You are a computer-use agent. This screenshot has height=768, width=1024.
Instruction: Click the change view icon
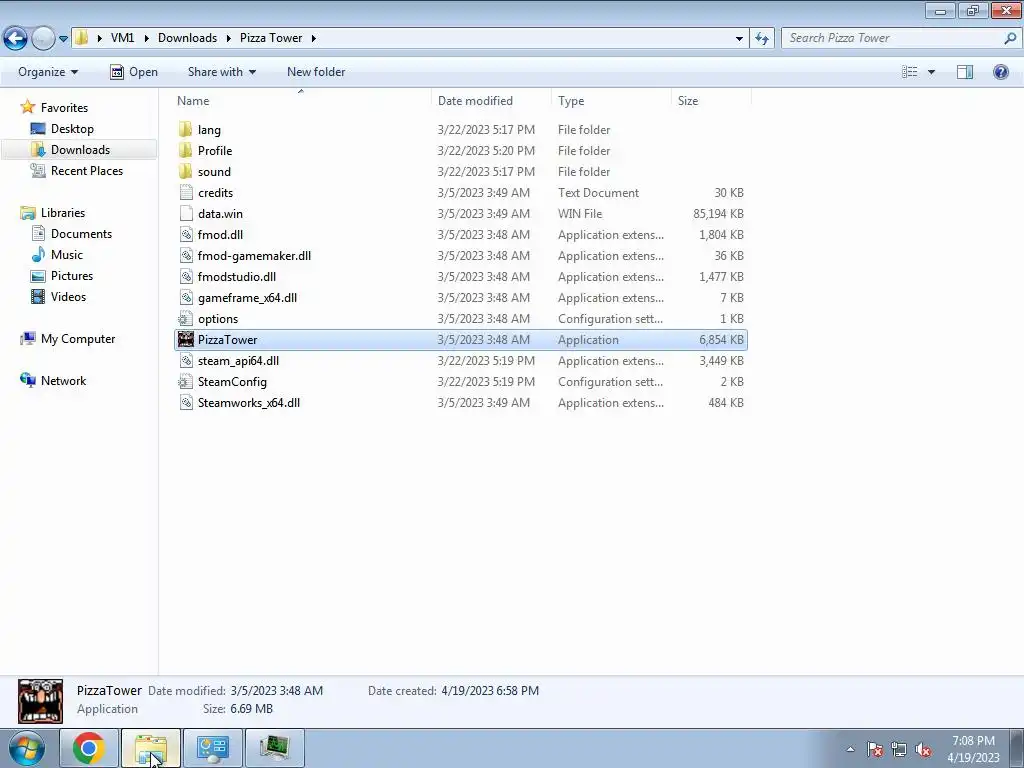click(x=910, y=72)
